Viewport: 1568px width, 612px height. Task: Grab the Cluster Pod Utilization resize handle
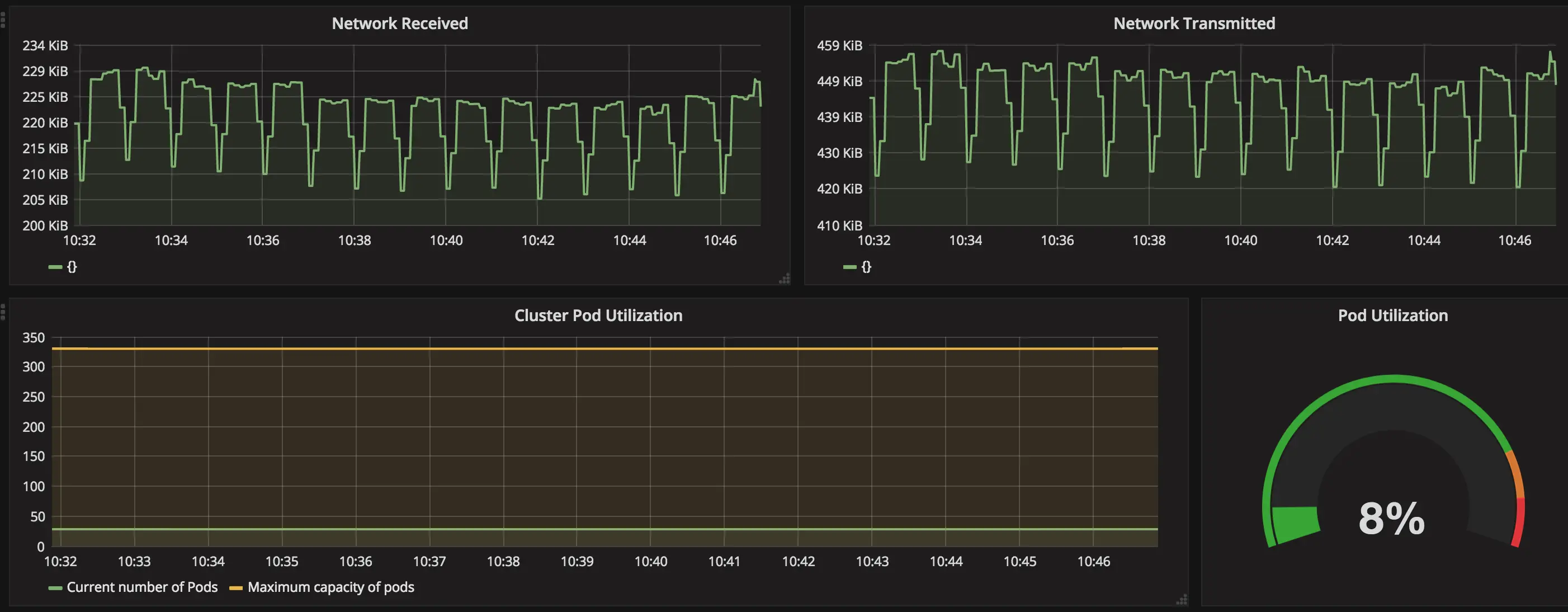(x=1182, y=600)
